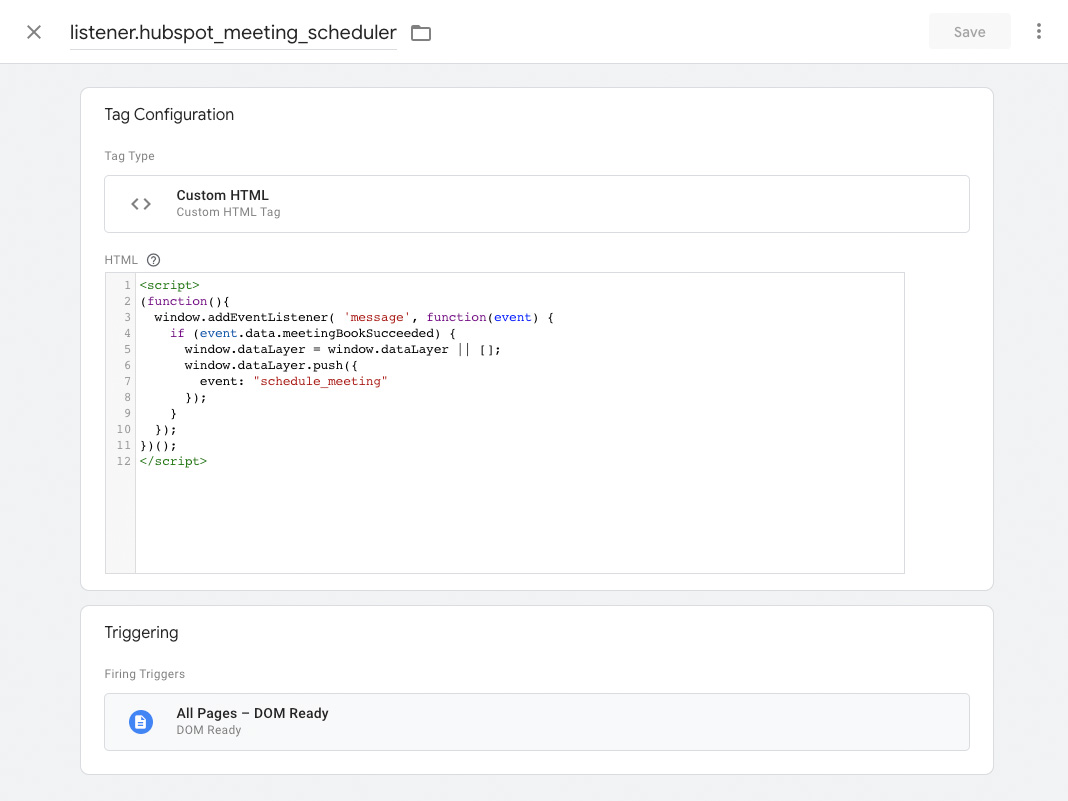Click line number 1 in the editor
1068x801 pixels.
[126, 285]
